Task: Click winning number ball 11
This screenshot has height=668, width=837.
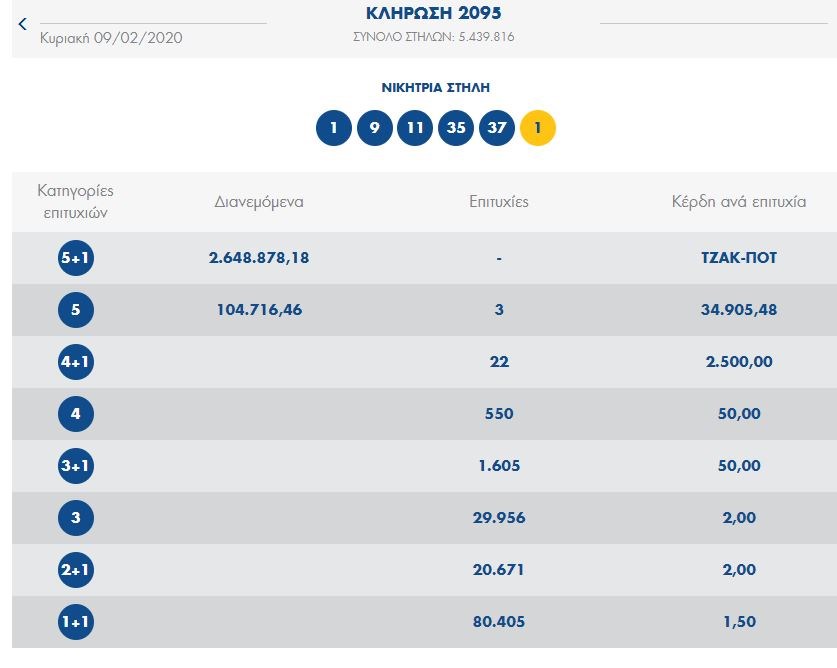Action: point(415,128)
